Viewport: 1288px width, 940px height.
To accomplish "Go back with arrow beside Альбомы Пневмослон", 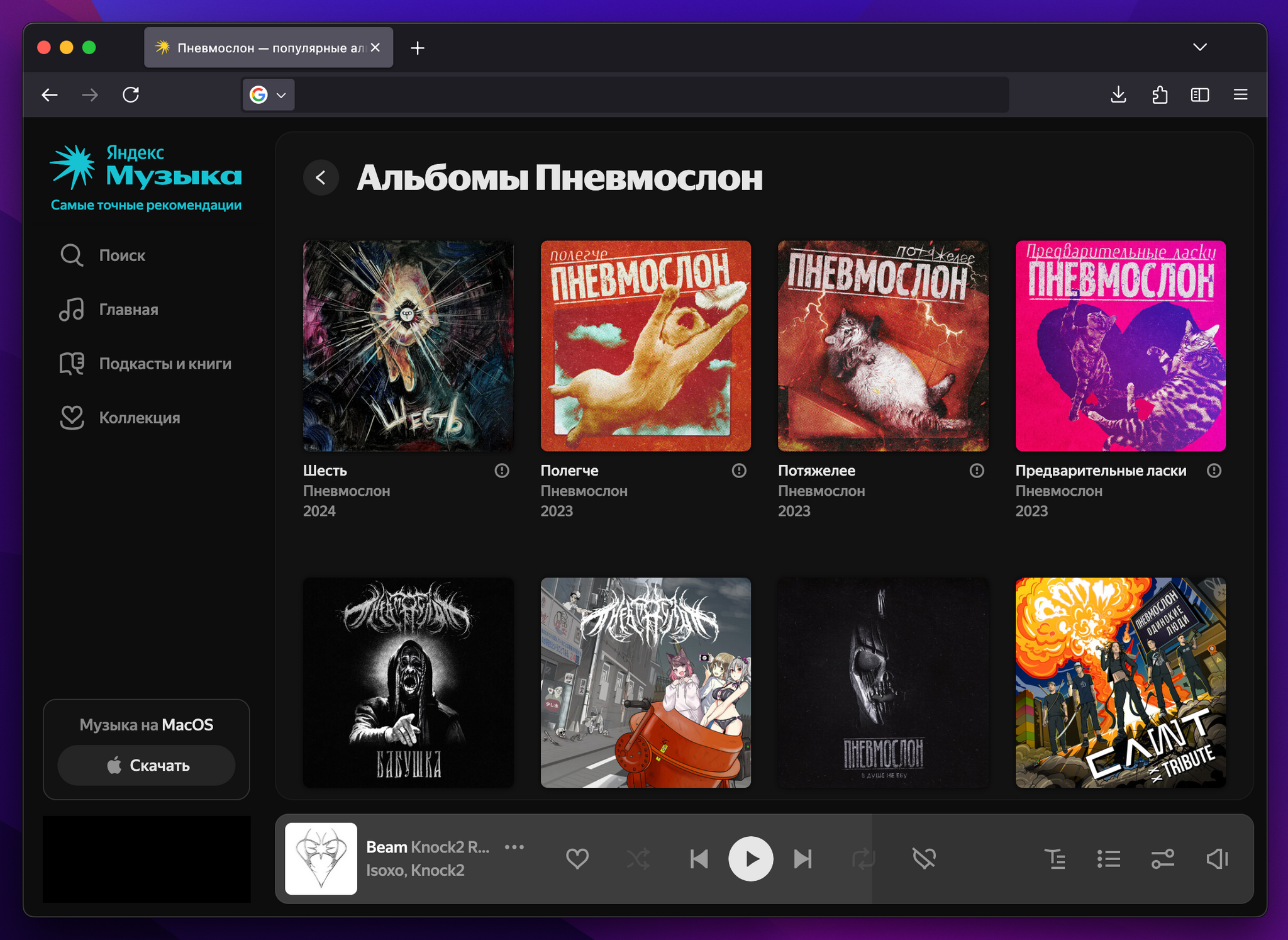I will tap(321, 178).
